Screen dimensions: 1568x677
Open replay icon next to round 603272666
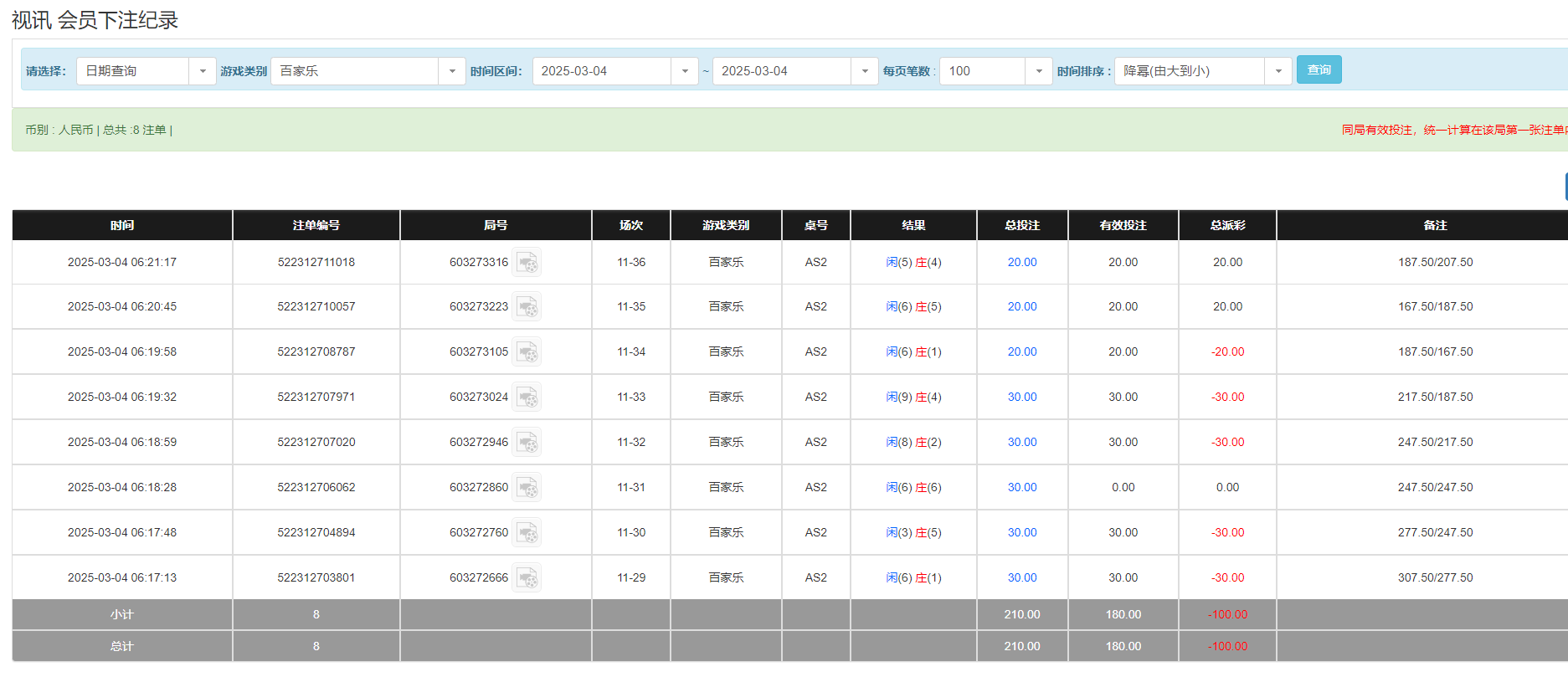[527, 578]
